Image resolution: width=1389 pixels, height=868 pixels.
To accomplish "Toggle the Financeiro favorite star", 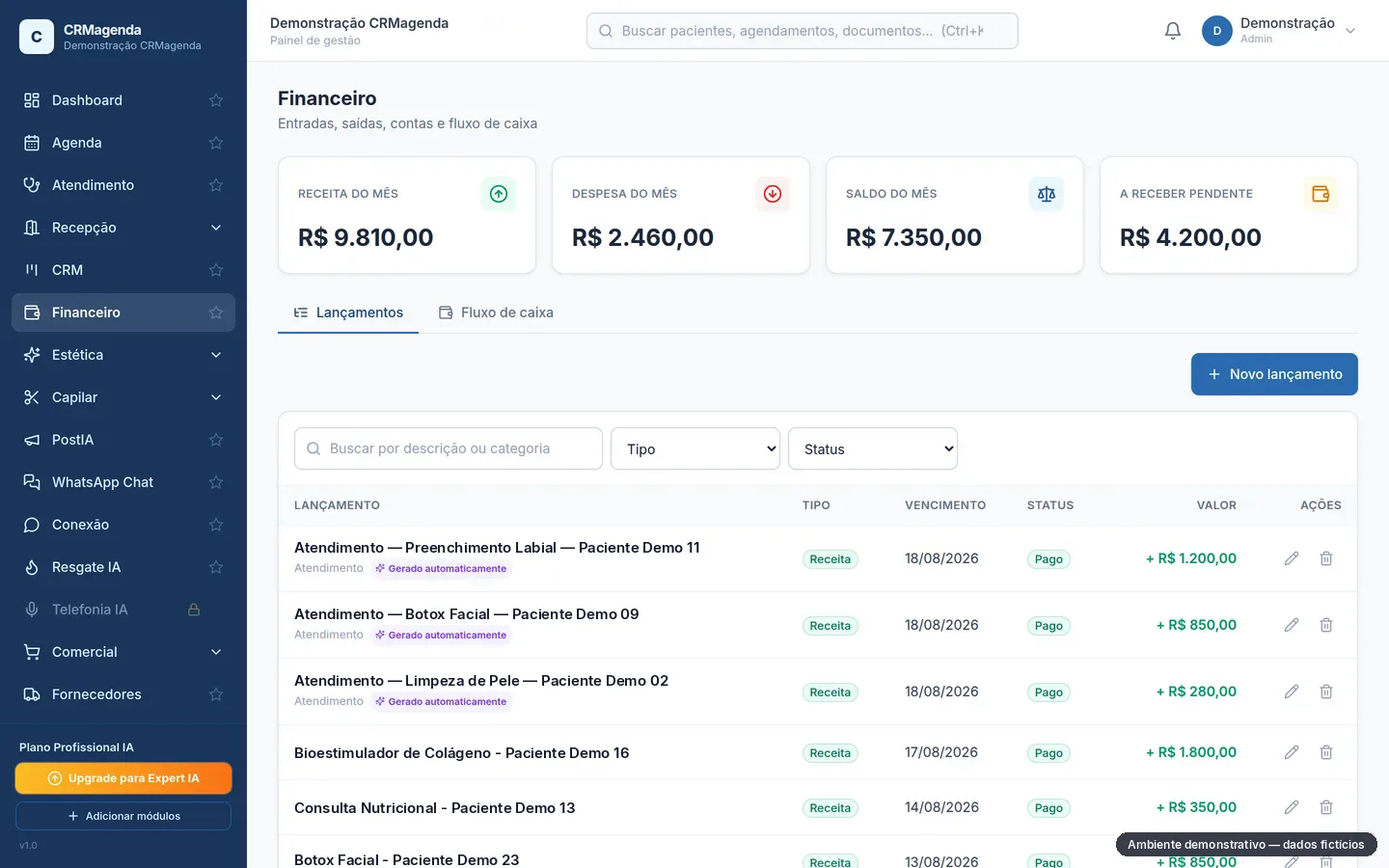I will 216,312.
